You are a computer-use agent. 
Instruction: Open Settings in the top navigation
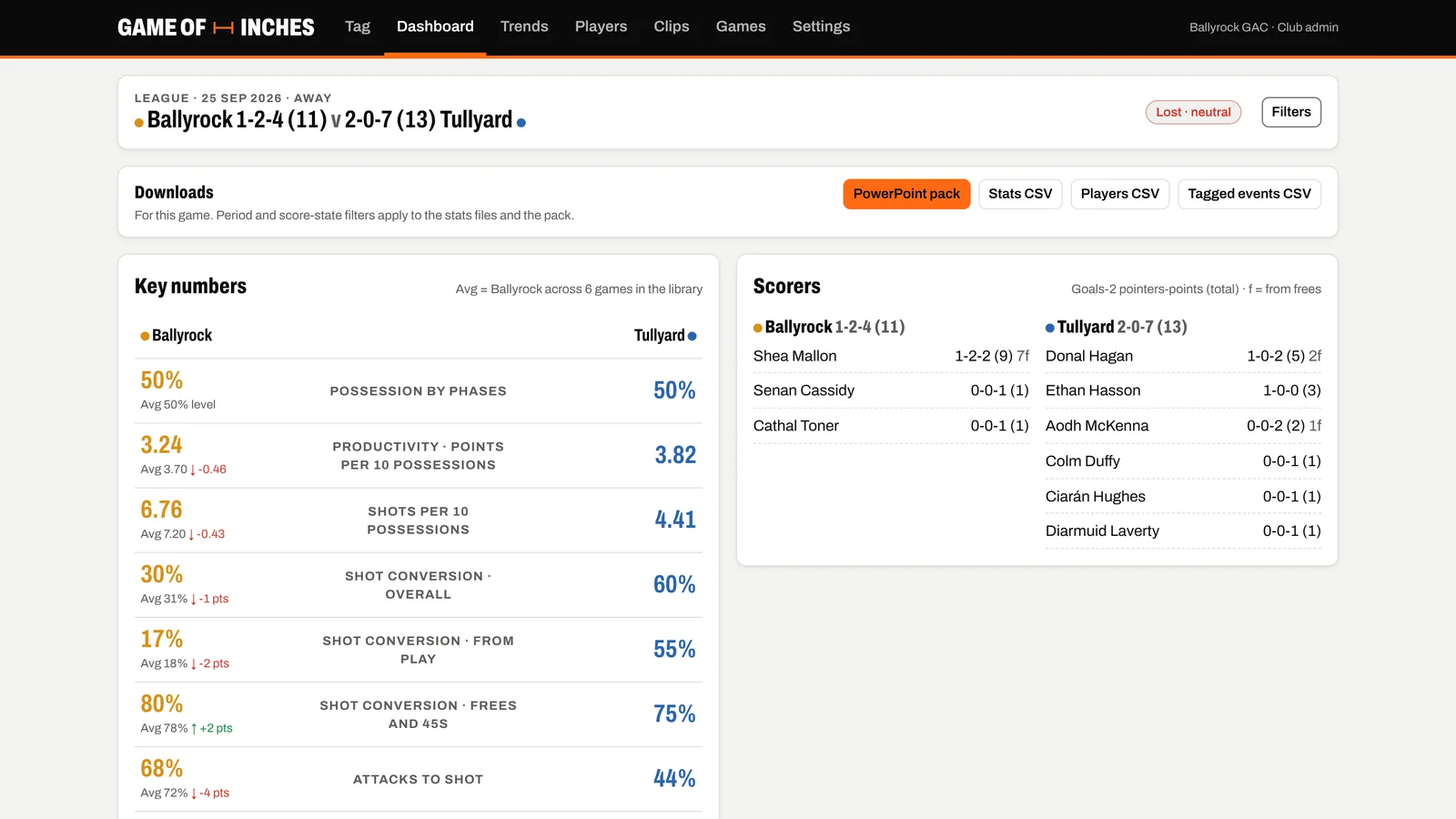[x=821, y=27]
